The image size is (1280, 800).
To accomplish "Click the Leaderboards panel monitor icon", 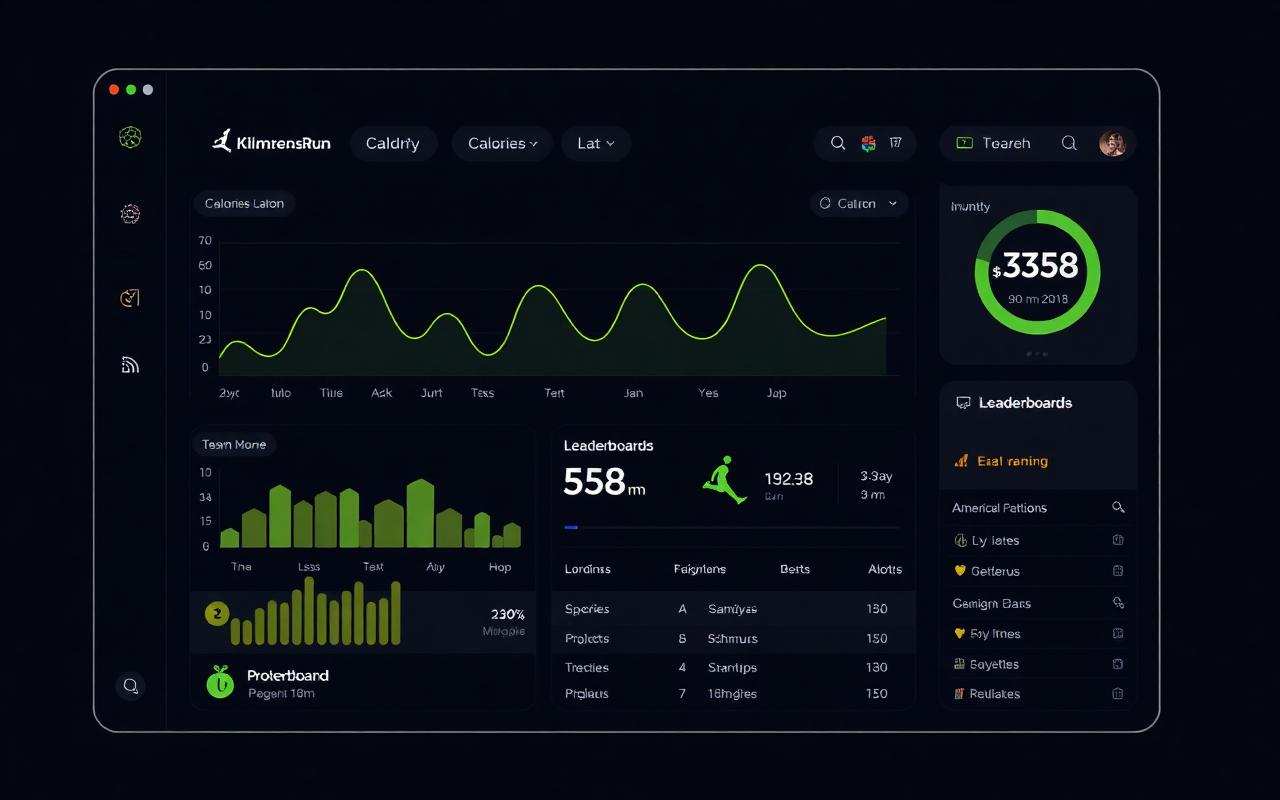I will (963, 403).
